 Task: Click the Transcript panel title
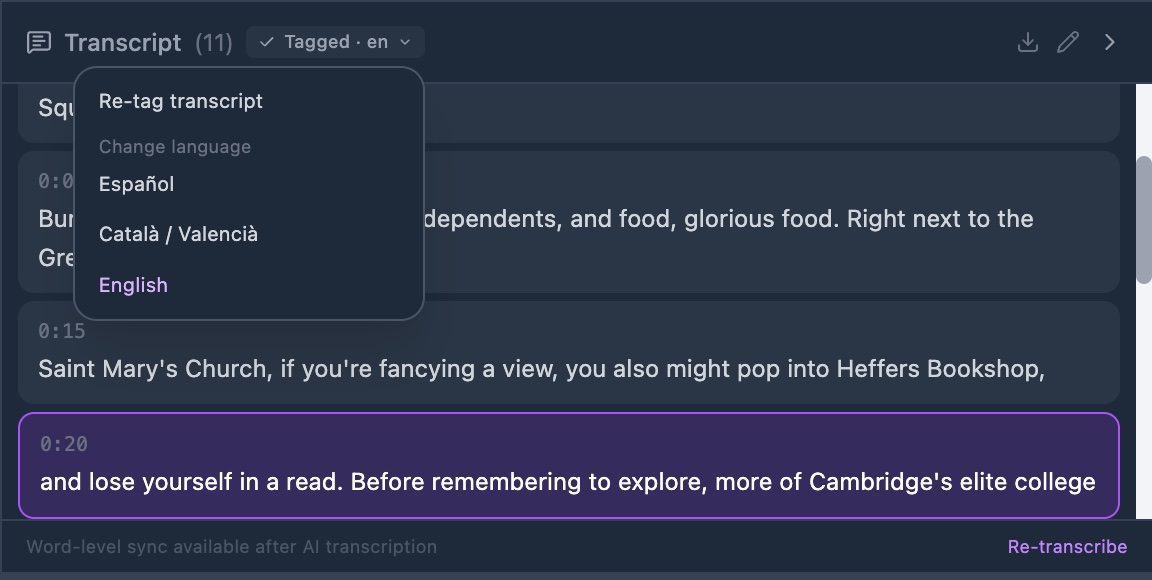point(123,43)
